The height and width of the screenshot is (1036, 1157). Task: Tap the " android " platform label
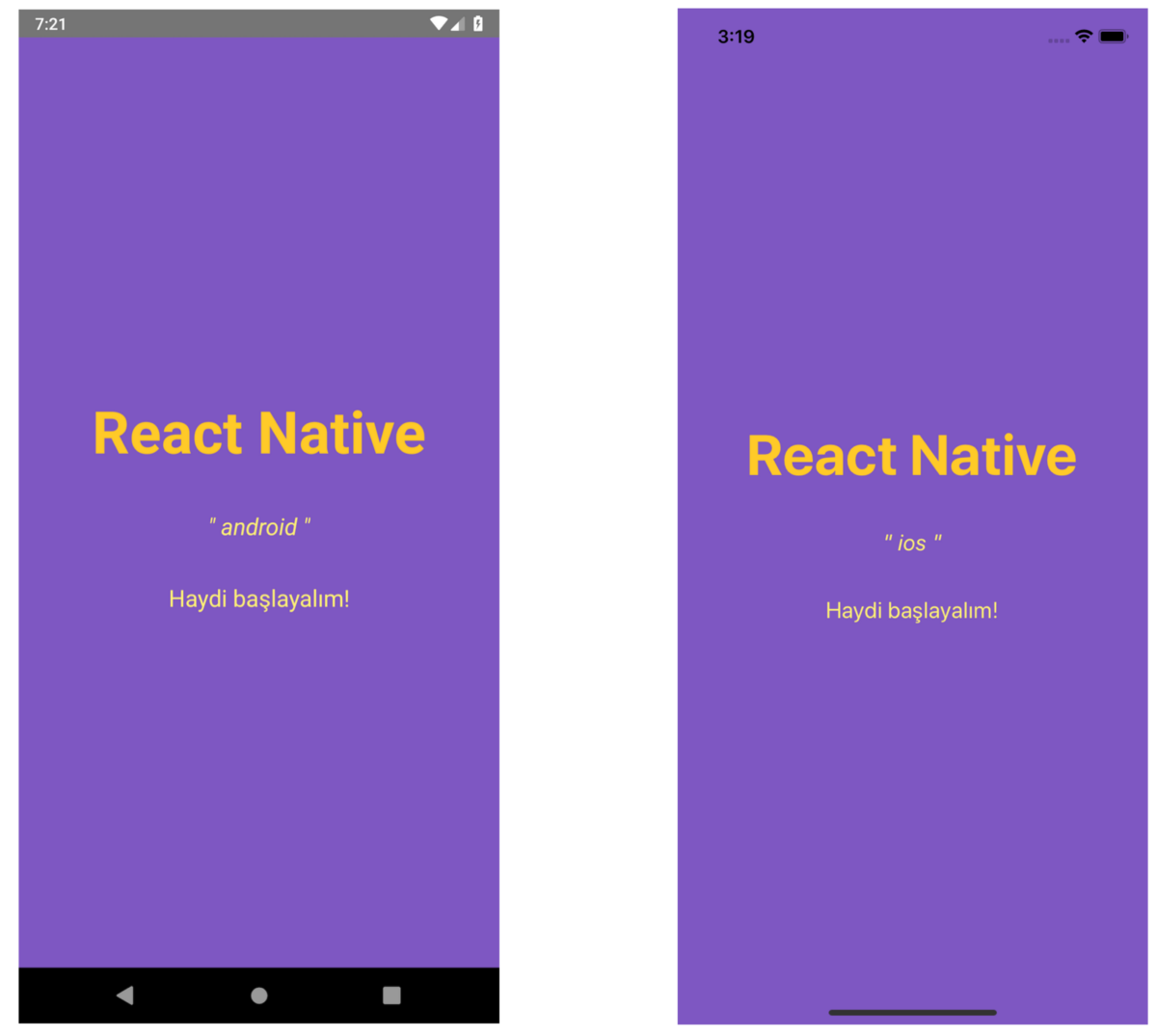click(259, 527)
